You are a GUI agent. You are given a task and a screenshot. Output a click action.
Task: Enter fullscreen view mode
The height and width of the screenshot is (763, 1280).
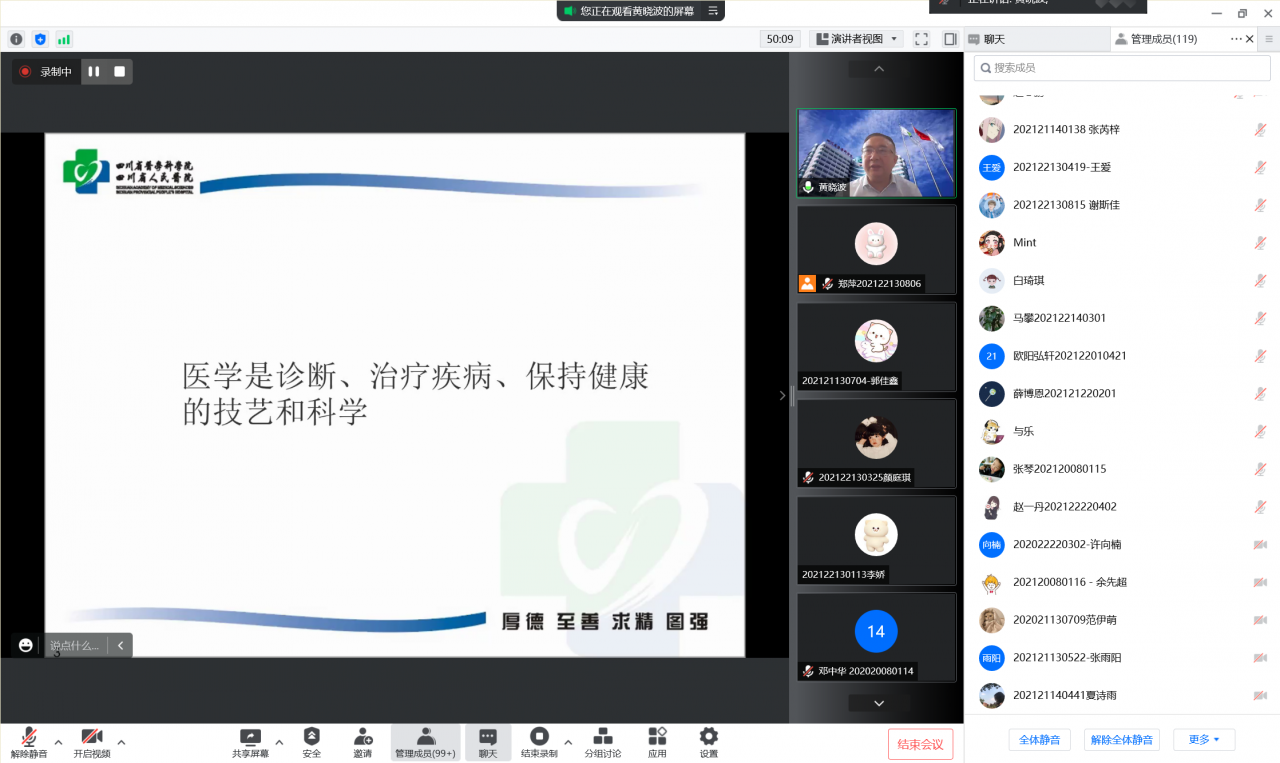(921, 38)
